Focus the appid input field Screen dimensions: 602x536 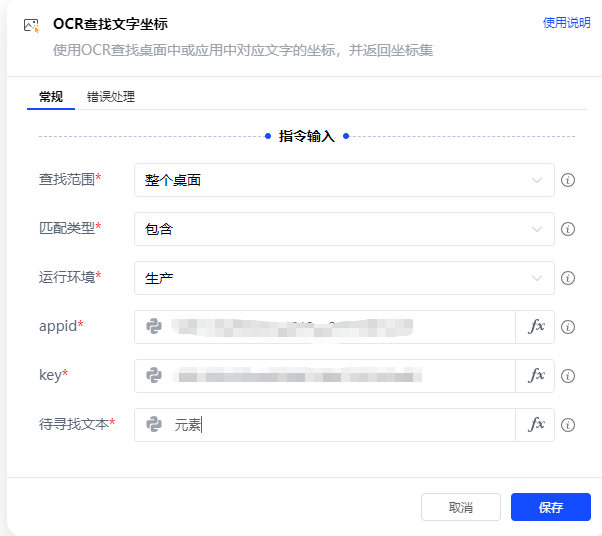tap(325, 327)
